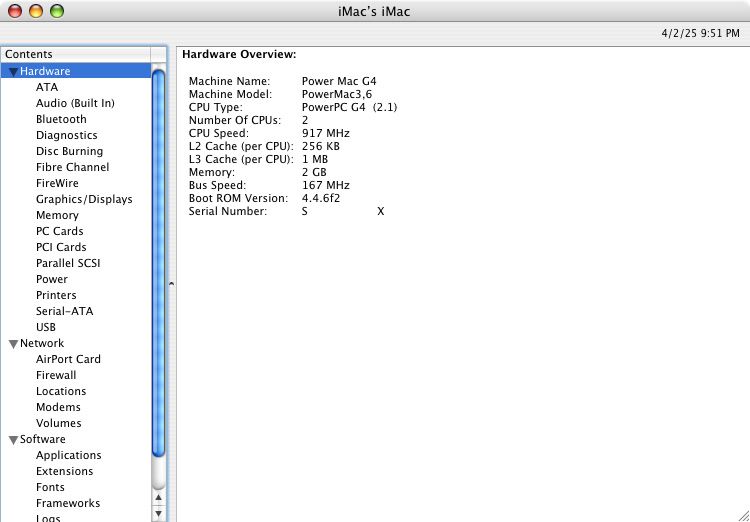Select Bluetooth under Hardware
The width and height of the screenshot is (750, 522).
[61, 119]
